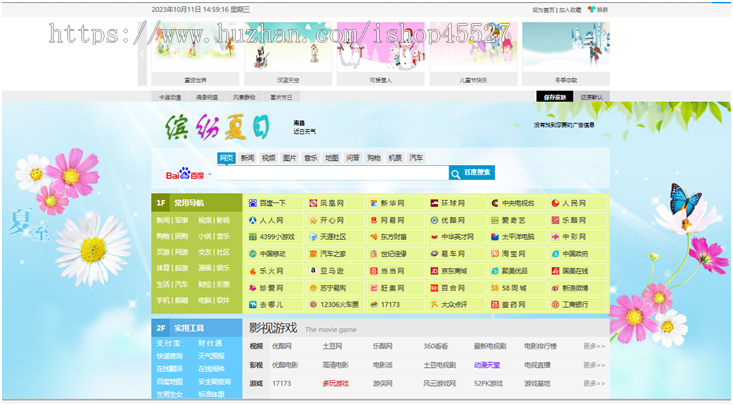The image size is (733, 405).
Task: Click the 百度搜索 search button
Action: (x=472, y=173)
